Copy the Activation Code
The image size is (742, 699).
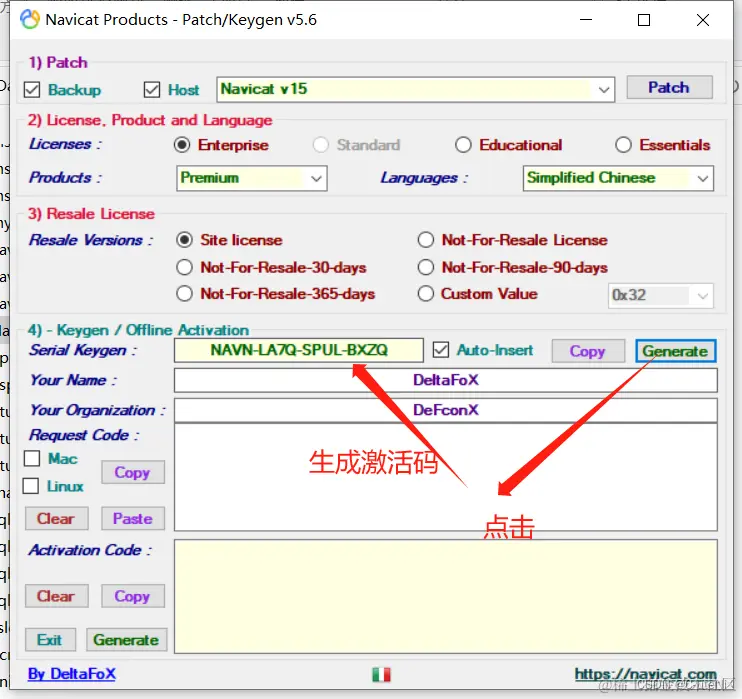click(x=132, y=596)
